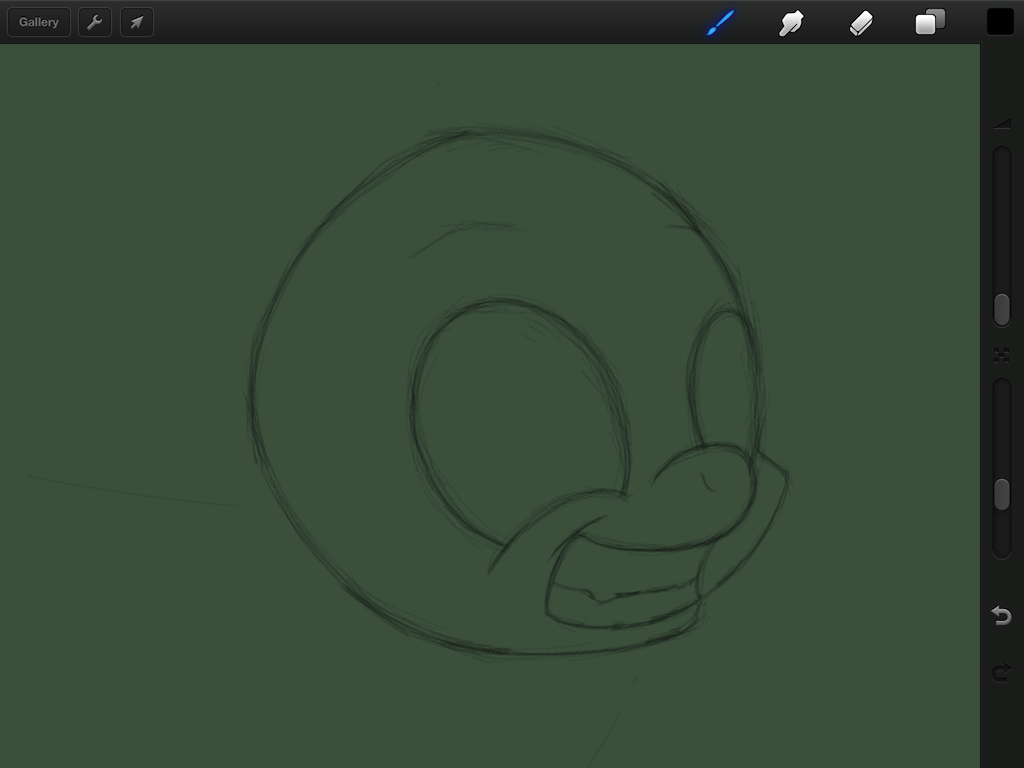1024x768 pixels.
Task: Click the checkered opacity icon between sliders
Action: [1001, 355]
